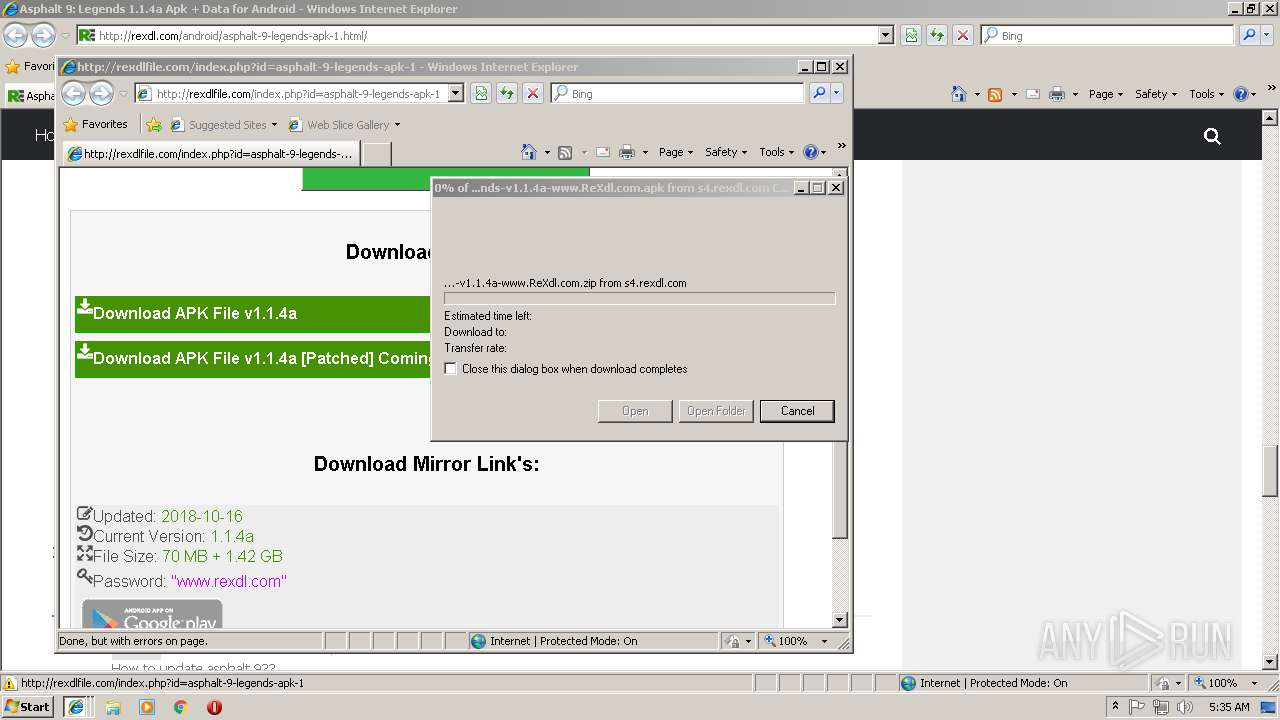Go forward in the main Asphalt 9 window
The height and width of the screenshot is (720, 1280).
tap(43, 35)
